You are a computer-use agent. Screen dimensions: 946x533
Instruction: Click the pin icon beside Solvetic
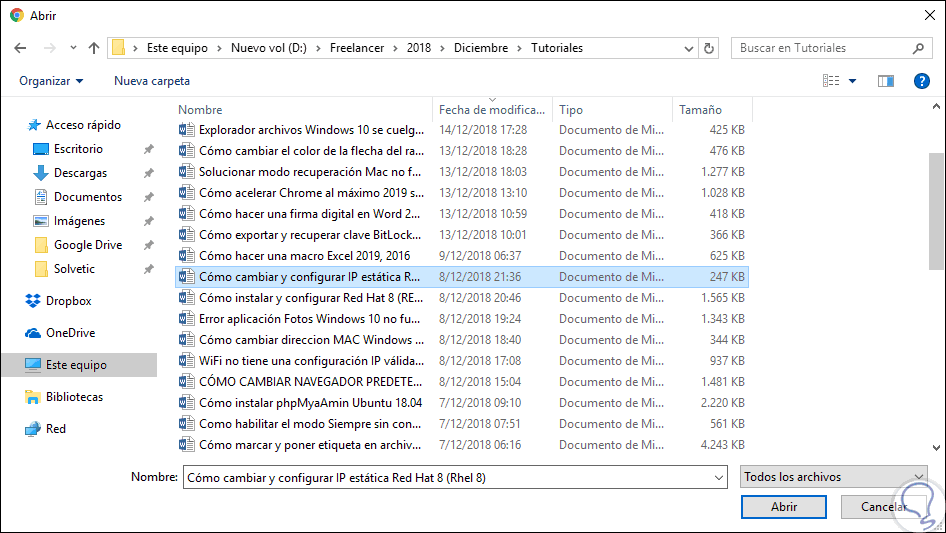pyautogui.click(x=148, y=269)
